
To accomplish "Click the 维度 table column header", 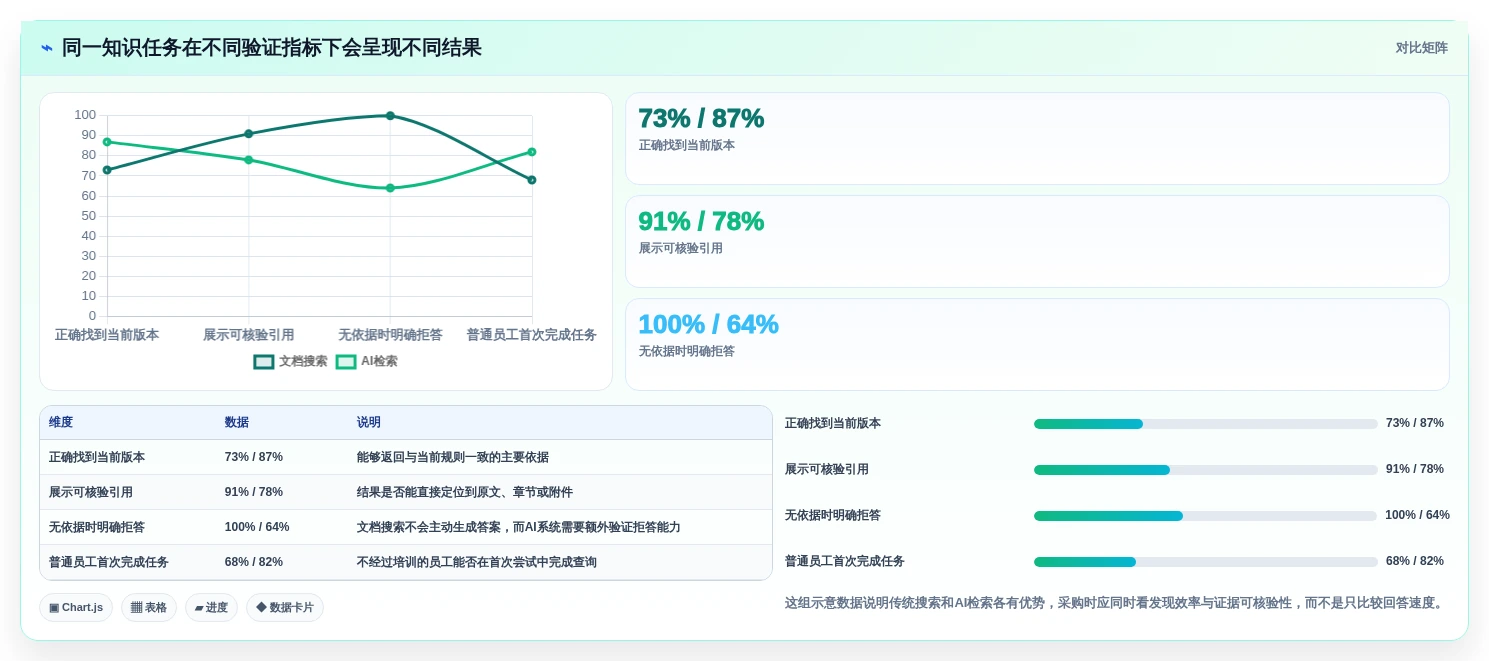I will coord(61,423).
